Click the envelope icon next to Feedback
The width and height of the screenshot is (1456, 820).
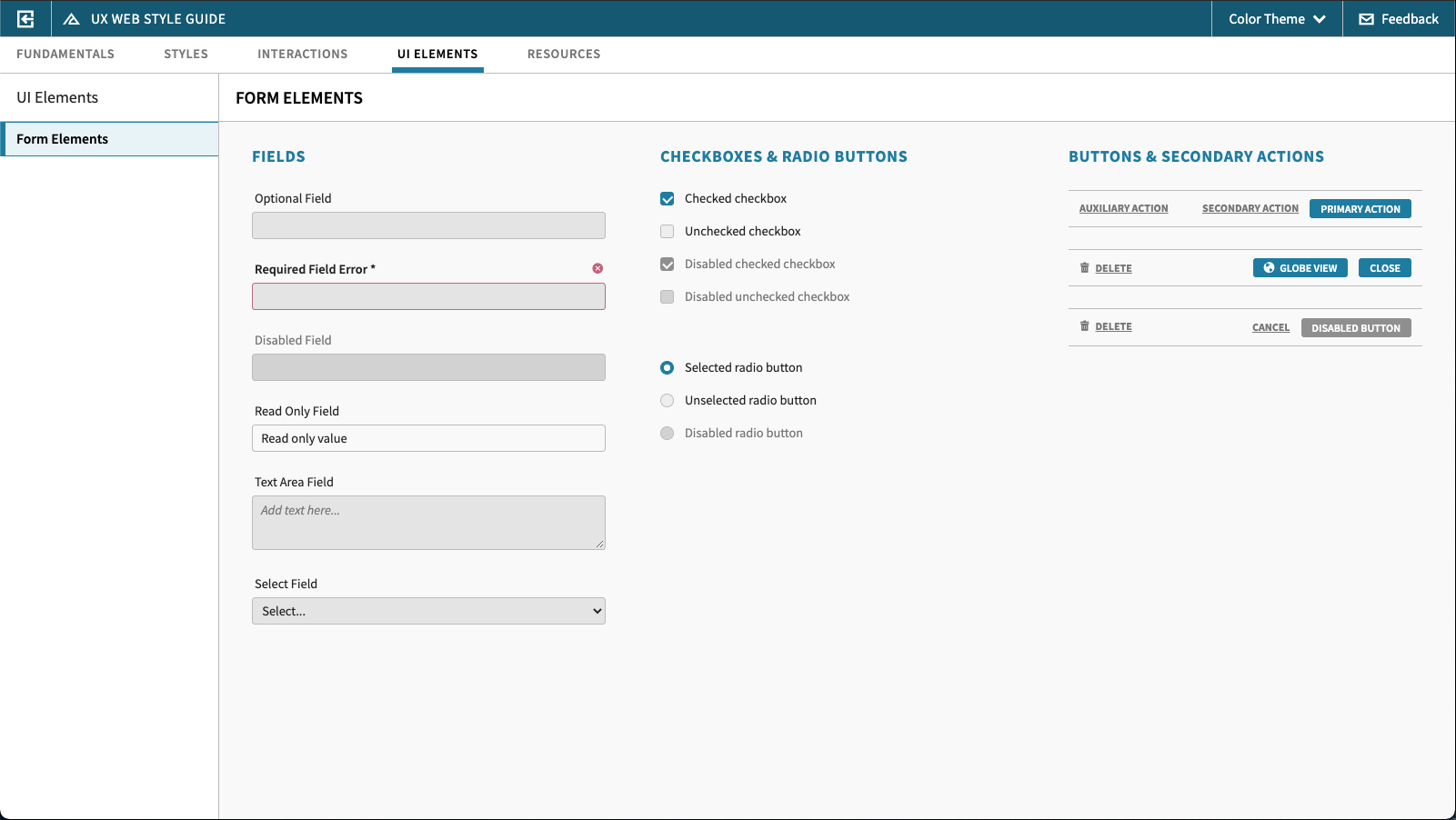(x=1366, y=19)
